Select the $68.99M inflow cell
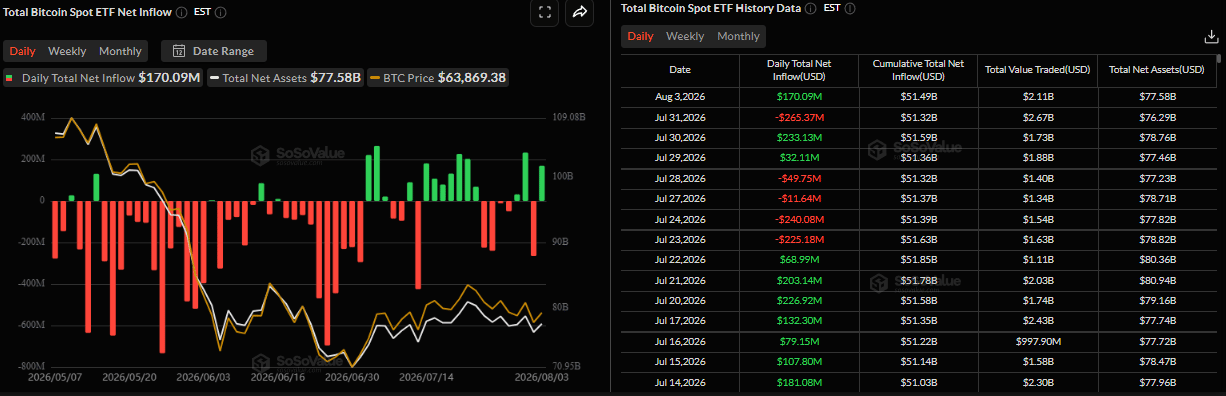Viewport: 1226px width, 396px height. tap(798, 259)
